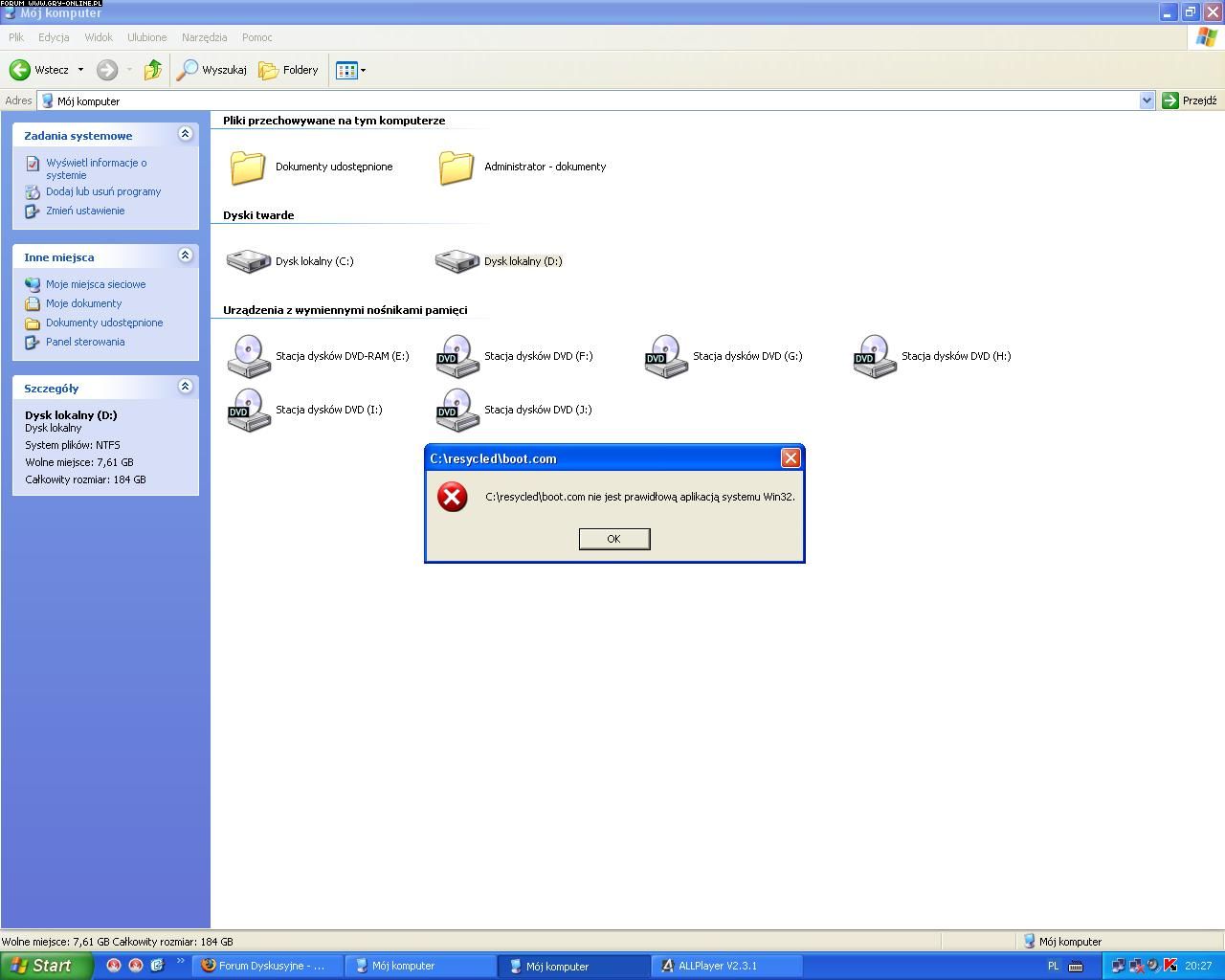Click the Przejdź go button
Viewport: 1225px width, 980px height.
pyautogui.click(x=1190, y=100)
